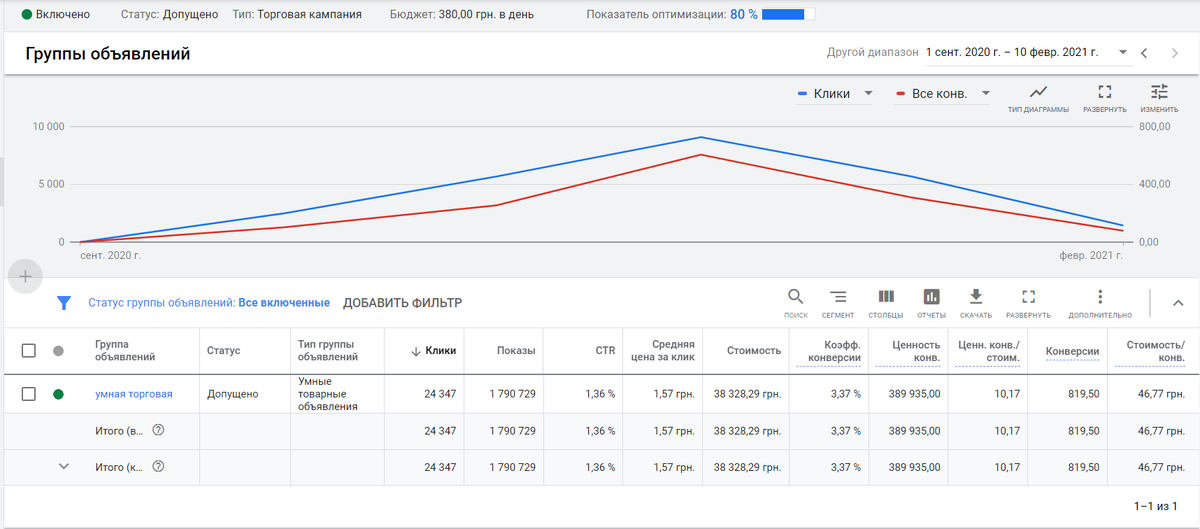Click the Группа объявлений column header

tap(125, 351)
